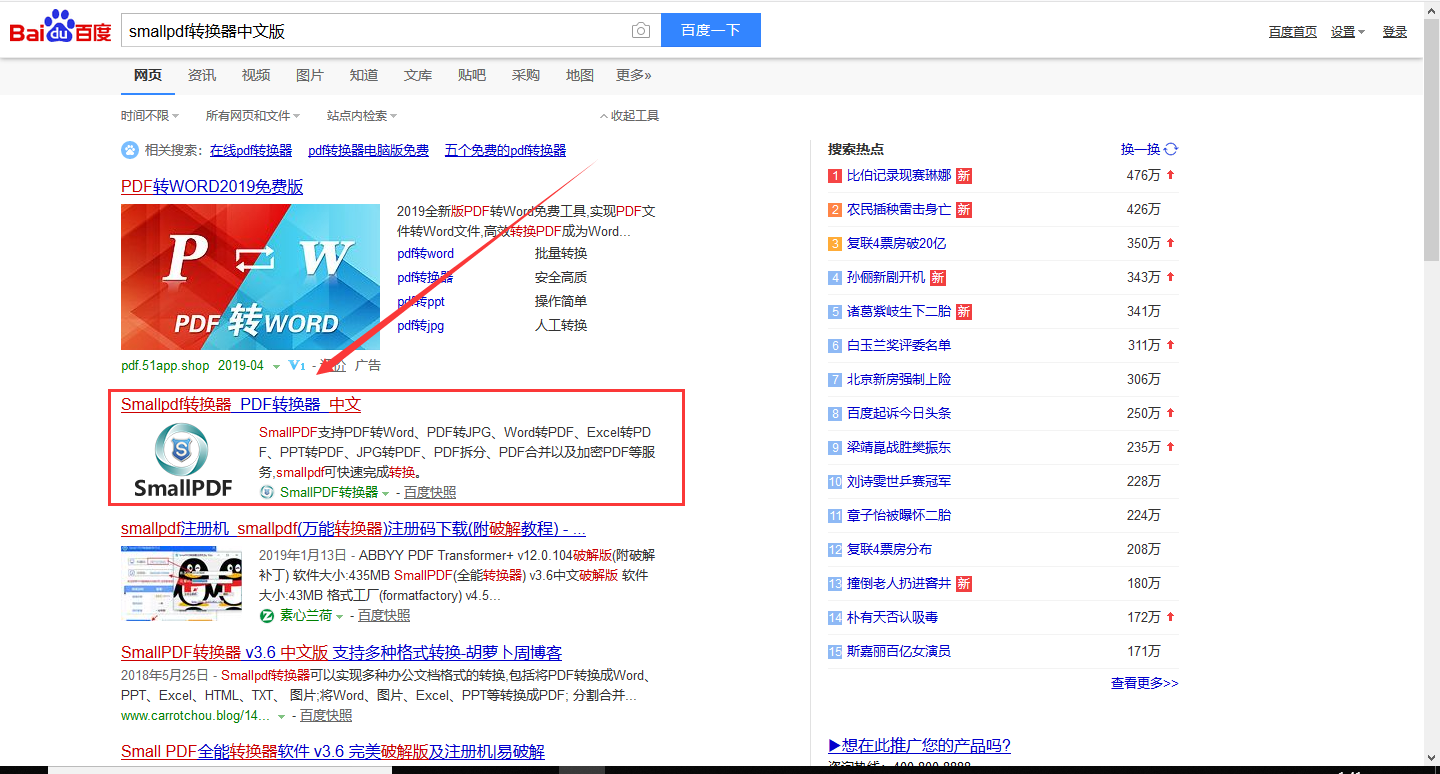Open the 站点内检索 dropdown
This screenshot has height=774, width=1440.
(x=362, y=116)
